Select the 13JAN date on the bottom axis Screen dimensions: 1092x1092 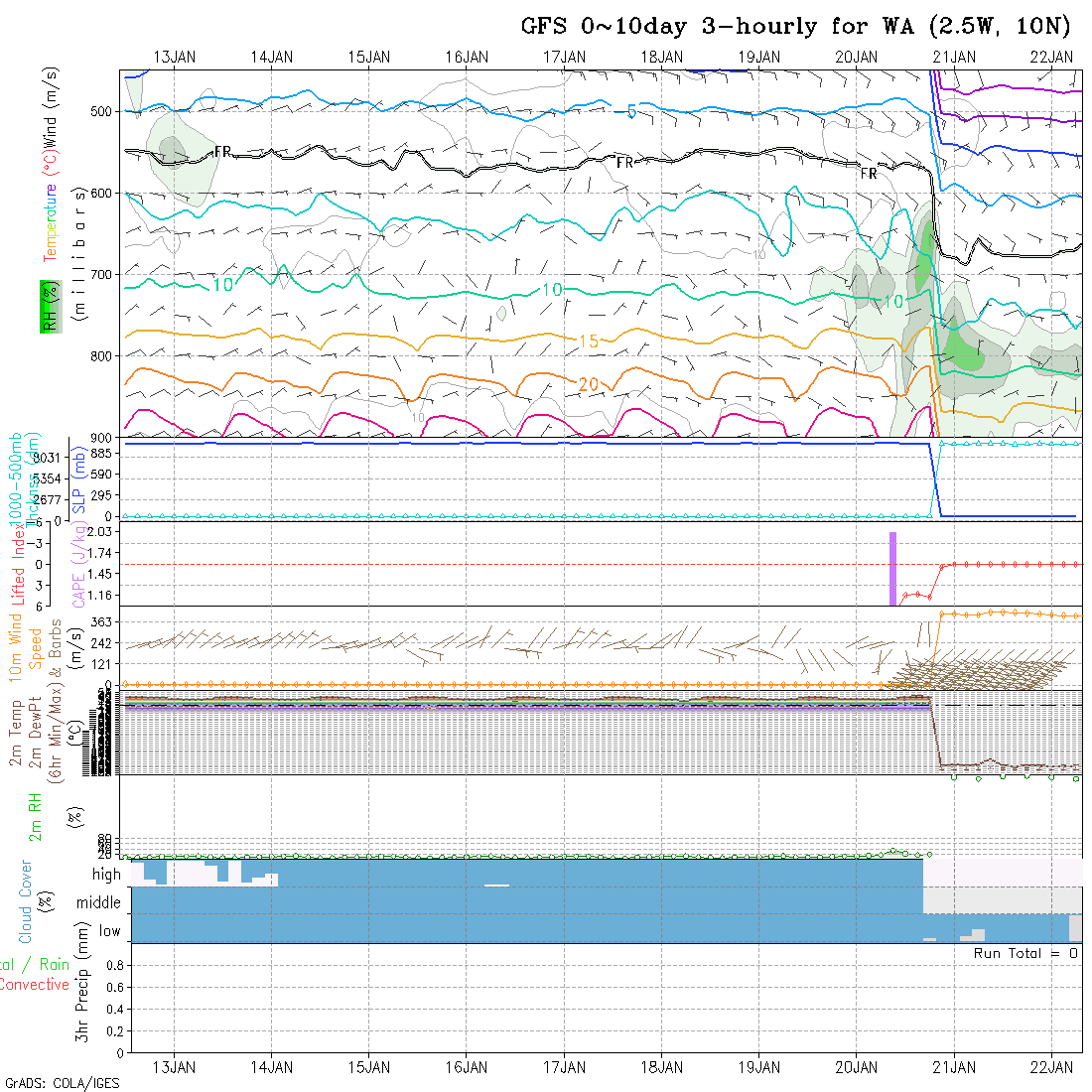(x=175, y=1066)
